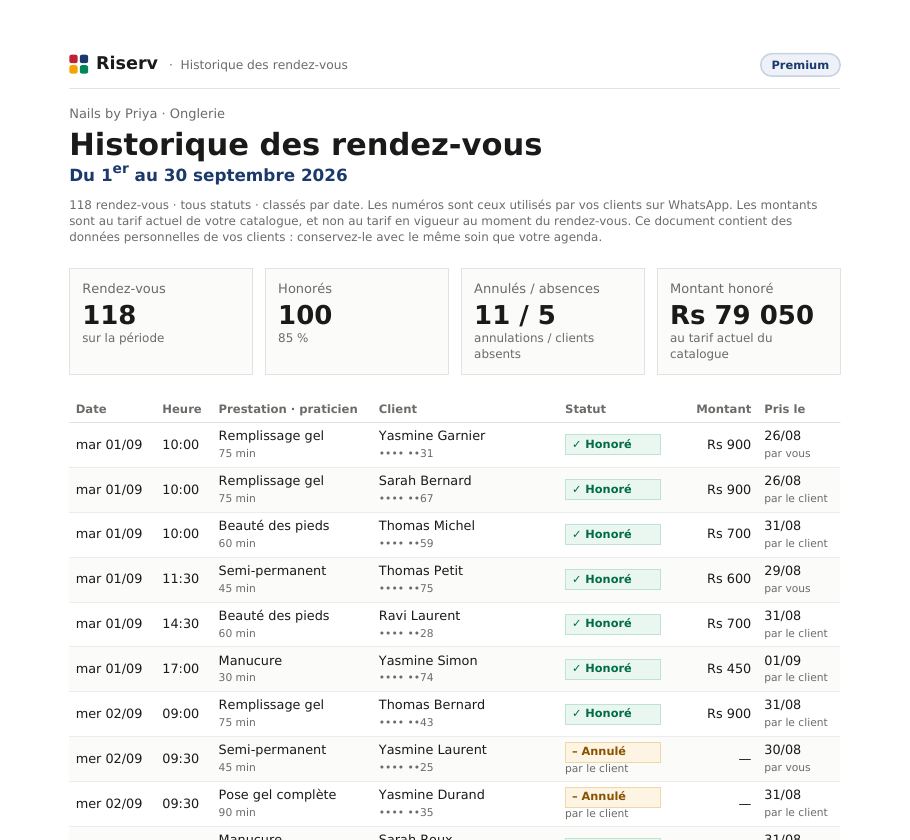Screen dimensions: 910x840
Task: Click the Riserv colored squares logo
Action: [x=78, y=64]
